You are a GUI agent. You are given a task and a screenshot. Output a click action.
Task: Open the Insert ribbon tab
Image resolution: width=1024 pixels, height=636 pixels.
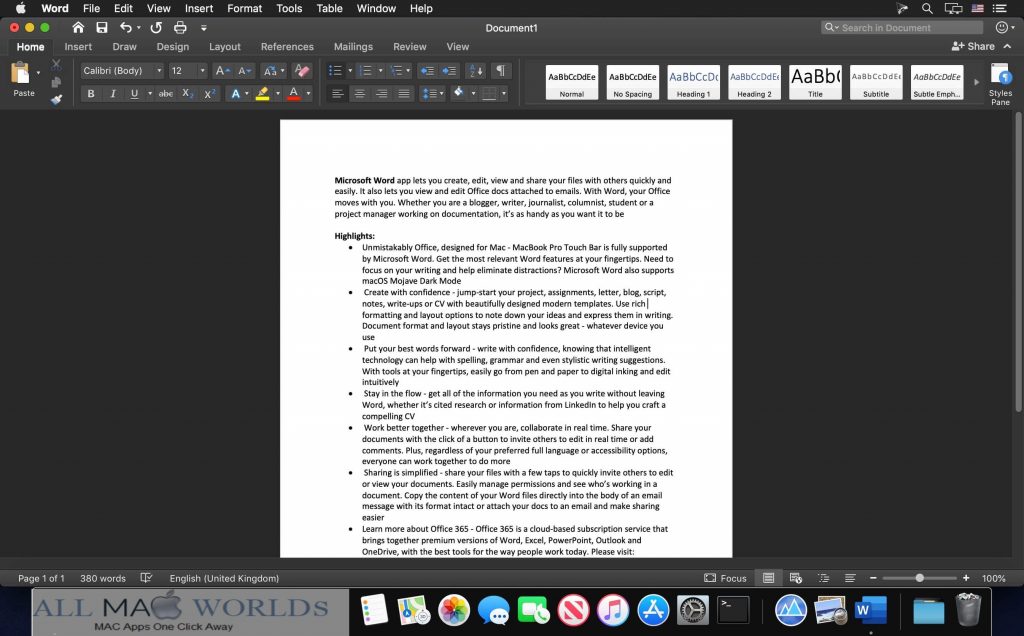pyautogui.click(x=78, y=46)
